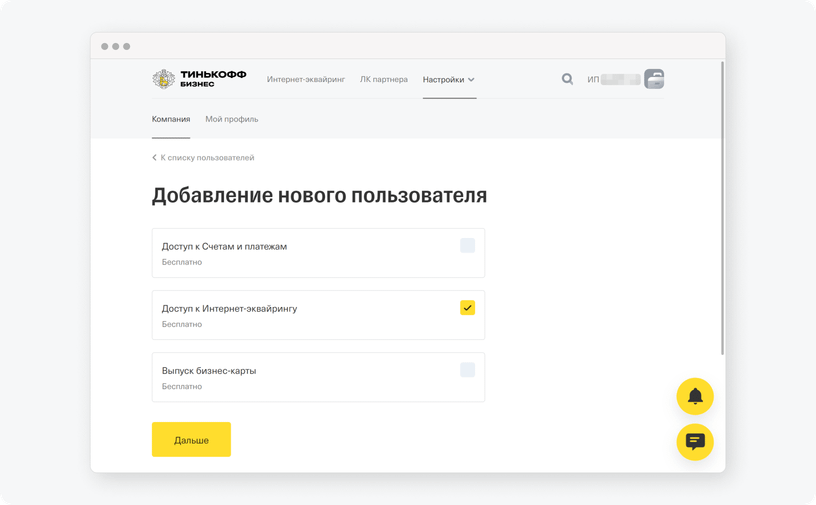Uncheck the Доступ к Интернет-эквайрингу checkbox
This screenshot has height=505, width=816.
tap(467, 308)
